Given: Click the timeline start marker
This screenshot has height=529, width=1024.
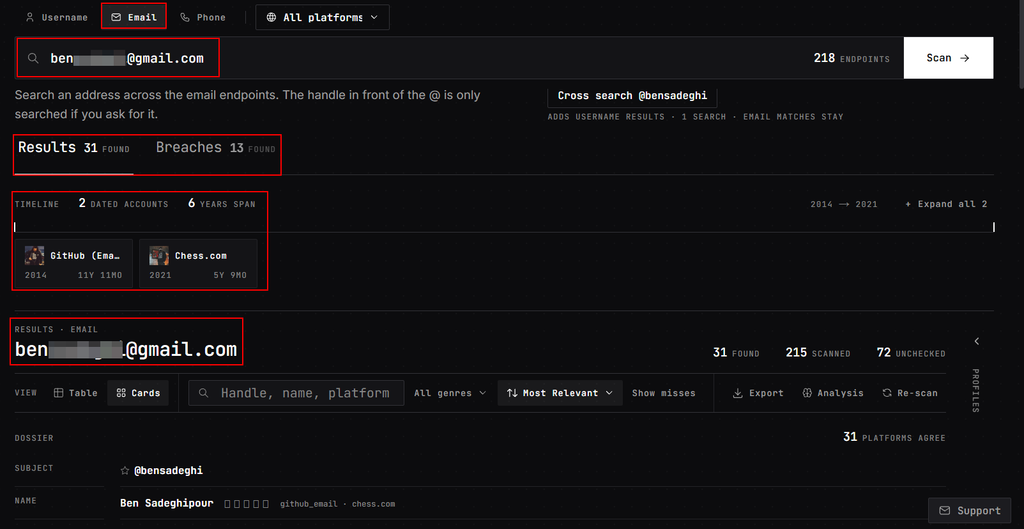Looking at the screenshot, I should point(15,227).
